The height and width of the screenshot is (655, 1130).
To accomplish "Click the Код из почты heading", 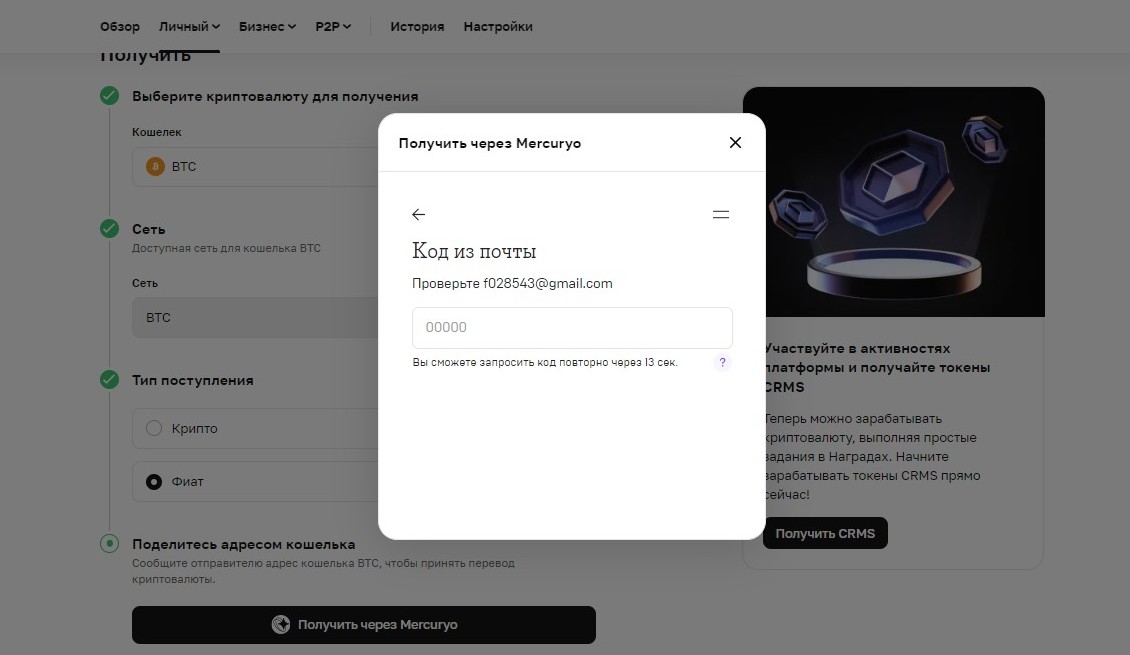I will [x=474, y=251].
